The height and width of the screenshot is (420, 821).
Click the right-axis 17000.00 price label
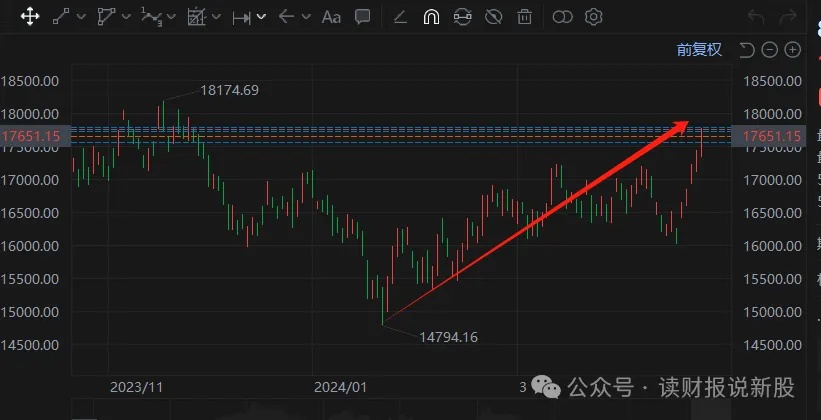772,180
